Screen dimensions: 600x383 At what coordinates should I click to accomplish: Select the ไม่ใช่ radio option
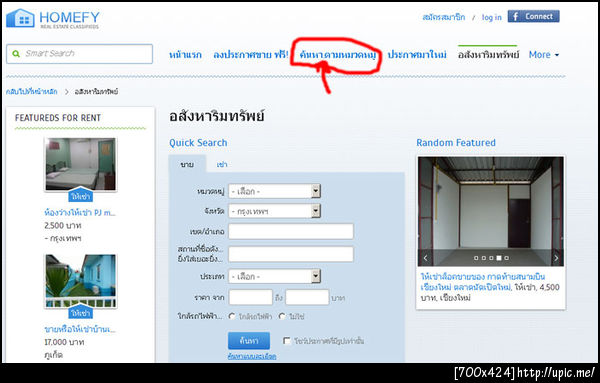[x=282, y=316]
